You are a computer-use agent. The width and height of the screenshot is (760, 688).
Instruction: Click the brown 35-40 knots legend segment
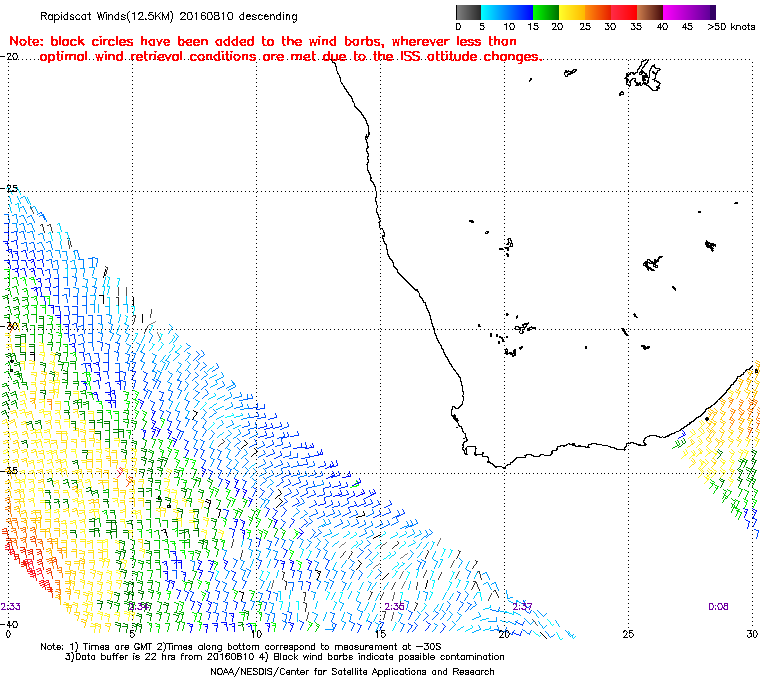point(650,12)
